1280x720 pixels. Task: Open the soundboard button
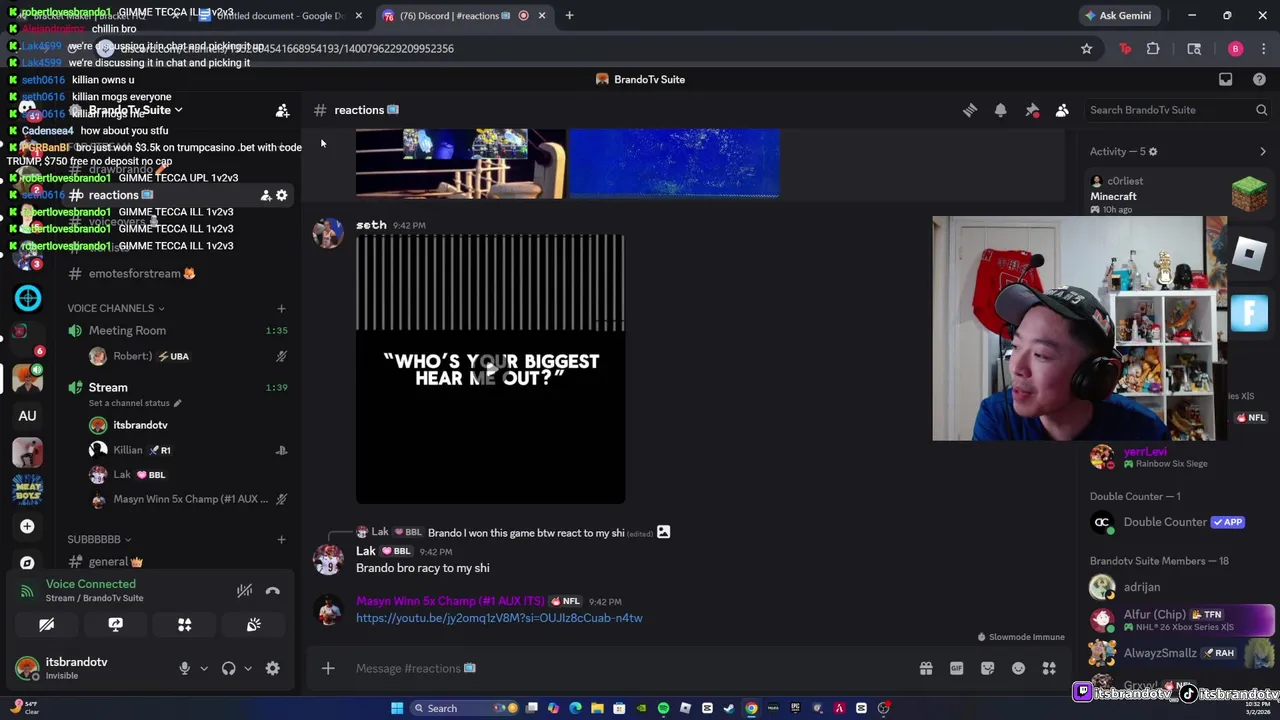[x=254, y=625]
